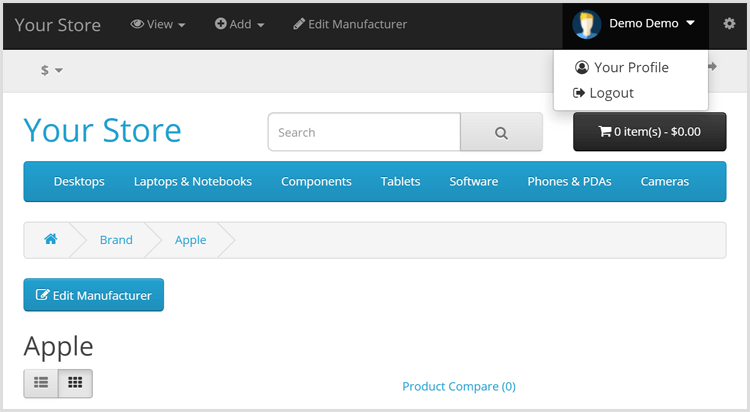Click the pencil Edit Manufacturer toolbar item
Image resolution: width=750 pixels, height=412 pixels.
pyautogui.click(x=350, y=24)
